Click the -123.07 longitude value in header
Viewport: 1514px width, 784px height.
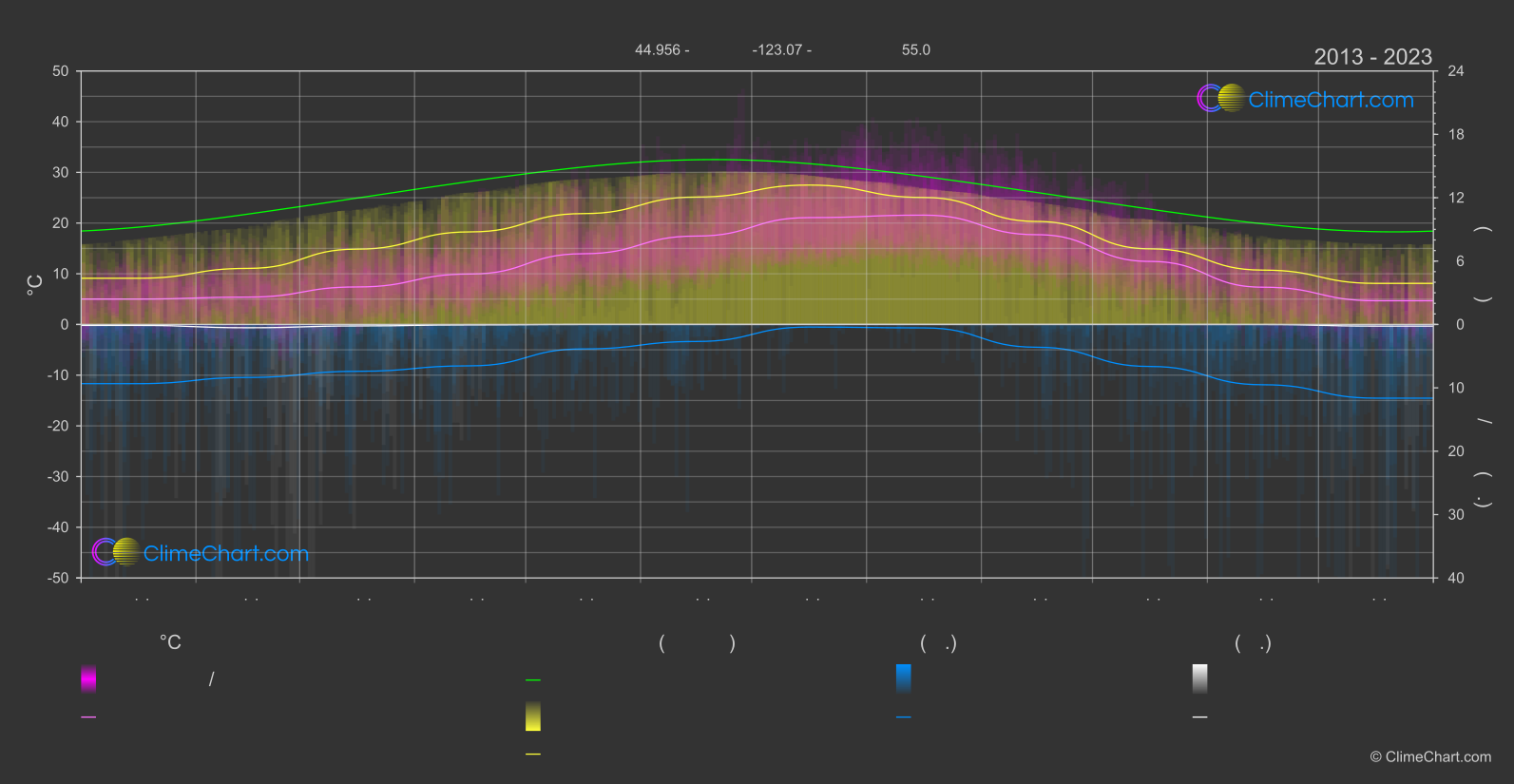tap(777, 50)
